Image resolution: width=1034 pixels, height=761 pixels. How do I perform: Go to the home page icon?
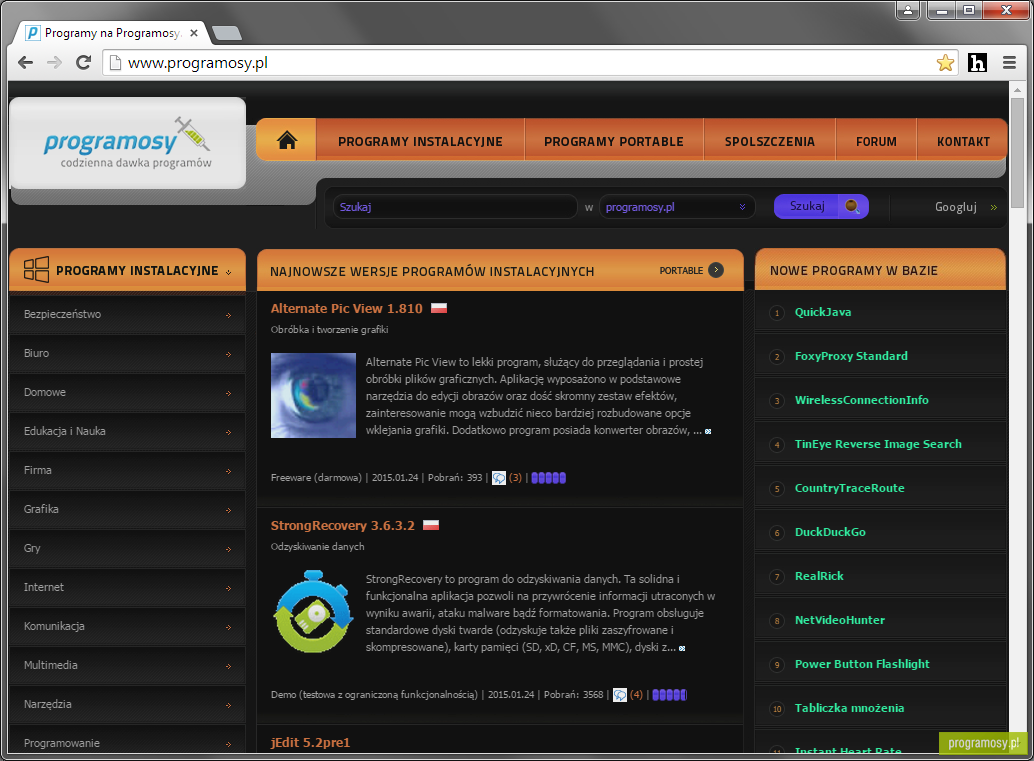click(287, 140)
